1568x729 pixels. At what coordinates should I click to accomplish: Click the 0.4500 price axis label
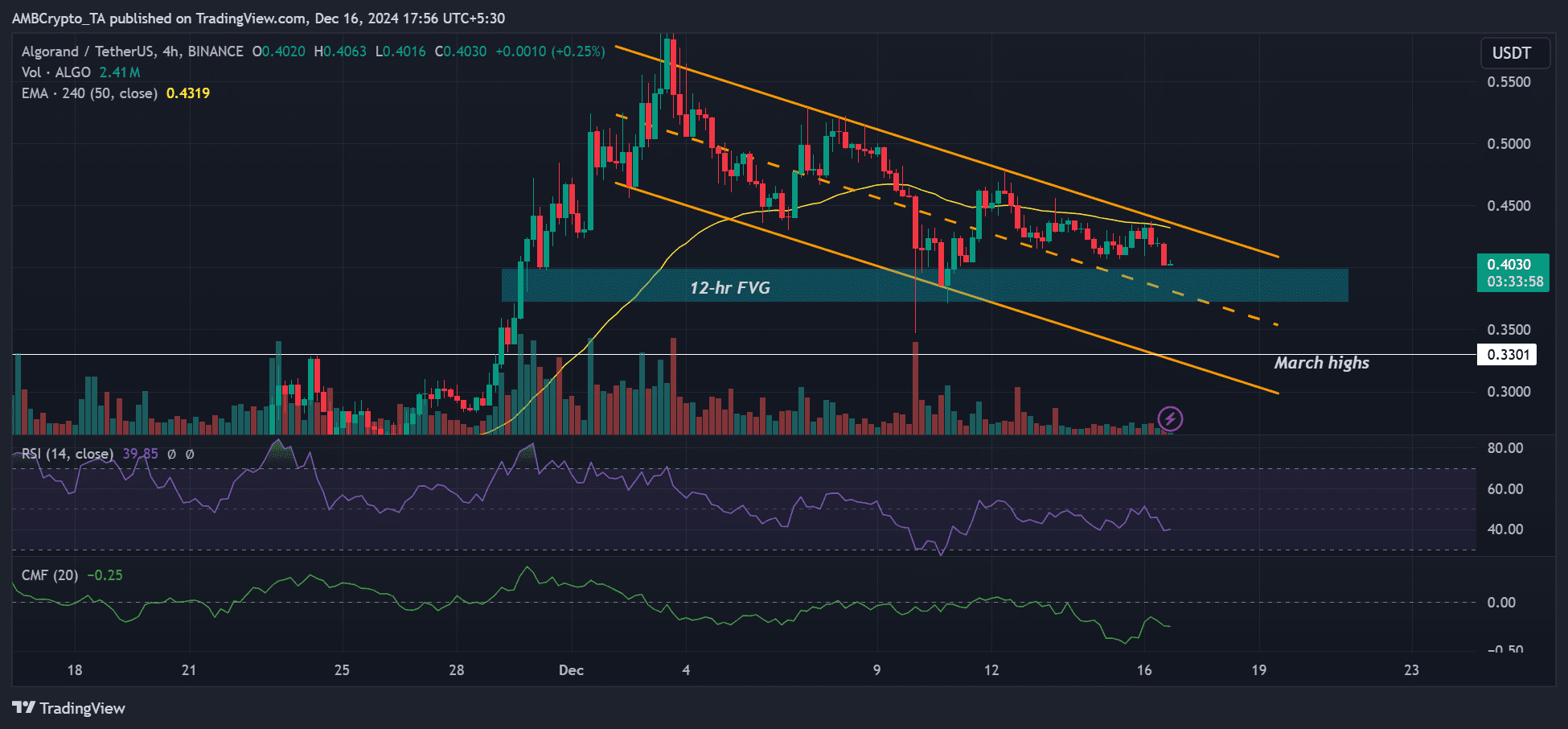coord(1509,206)
